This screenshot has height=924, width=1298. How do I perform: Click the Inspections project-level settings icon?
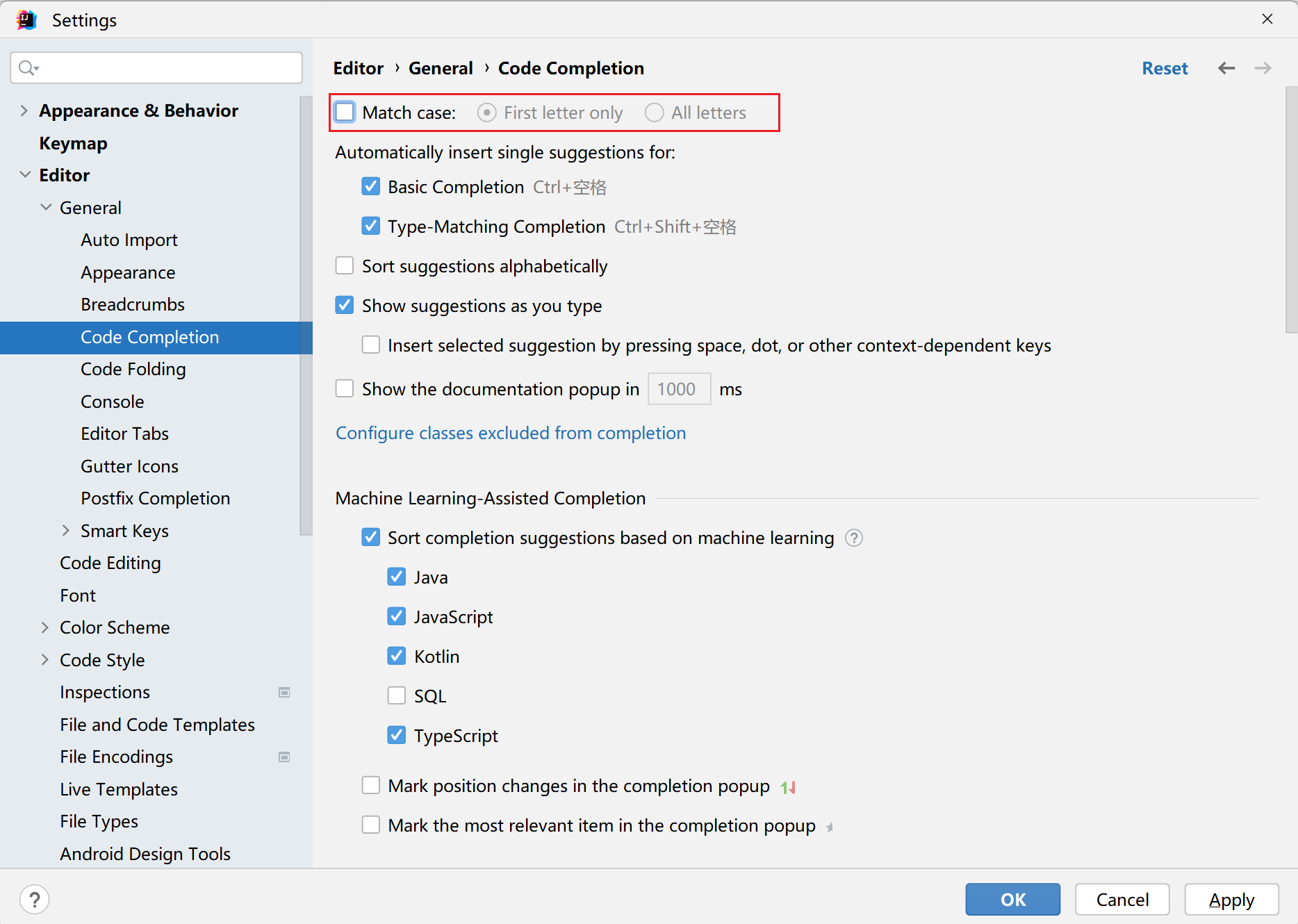tap(284, 692)
